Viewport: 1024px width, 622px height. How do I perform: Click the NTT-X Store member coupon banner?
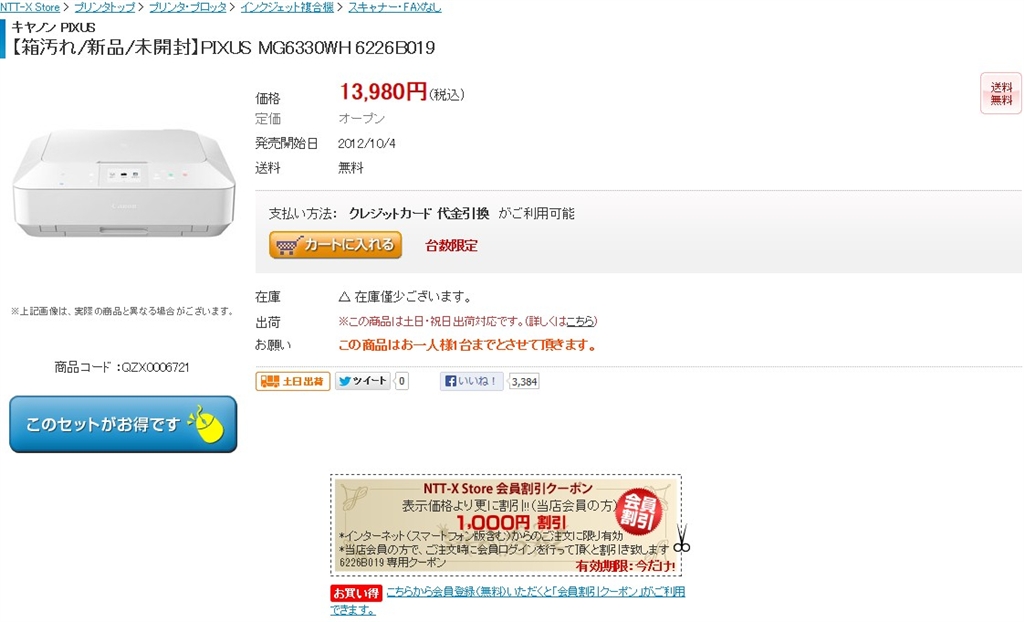point(506,525)
